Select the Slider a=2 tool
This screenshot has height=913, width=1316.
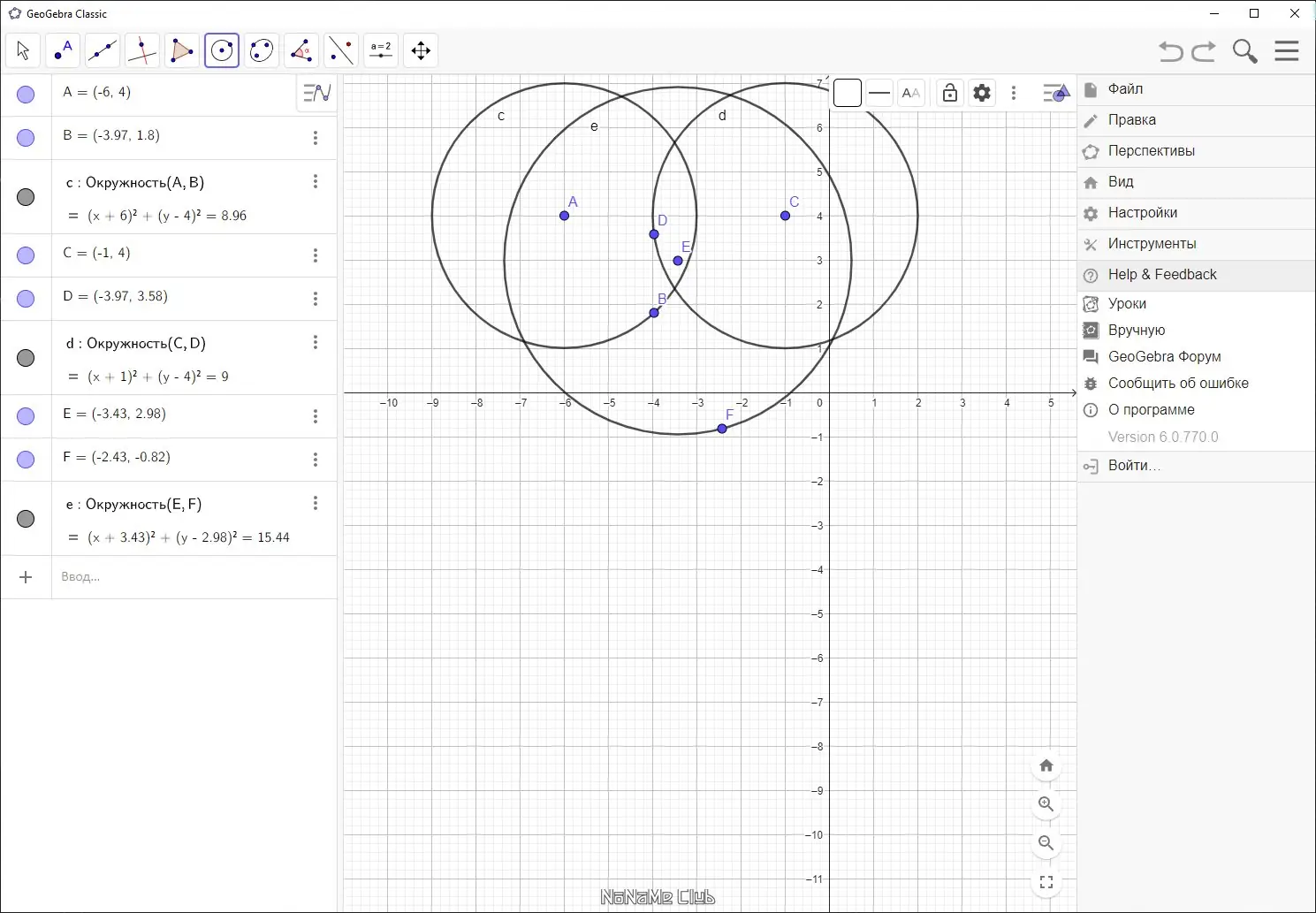coord(381,50)
